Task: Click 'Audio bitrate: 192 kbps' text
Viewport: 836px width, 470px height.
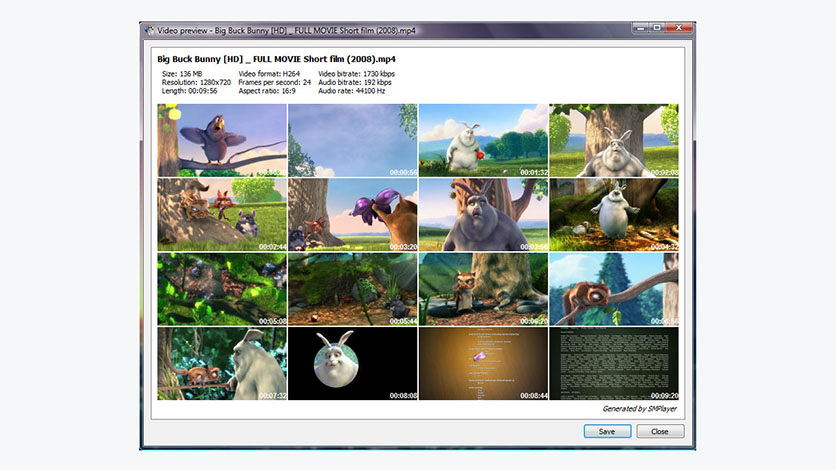Action: coord(355,82)
